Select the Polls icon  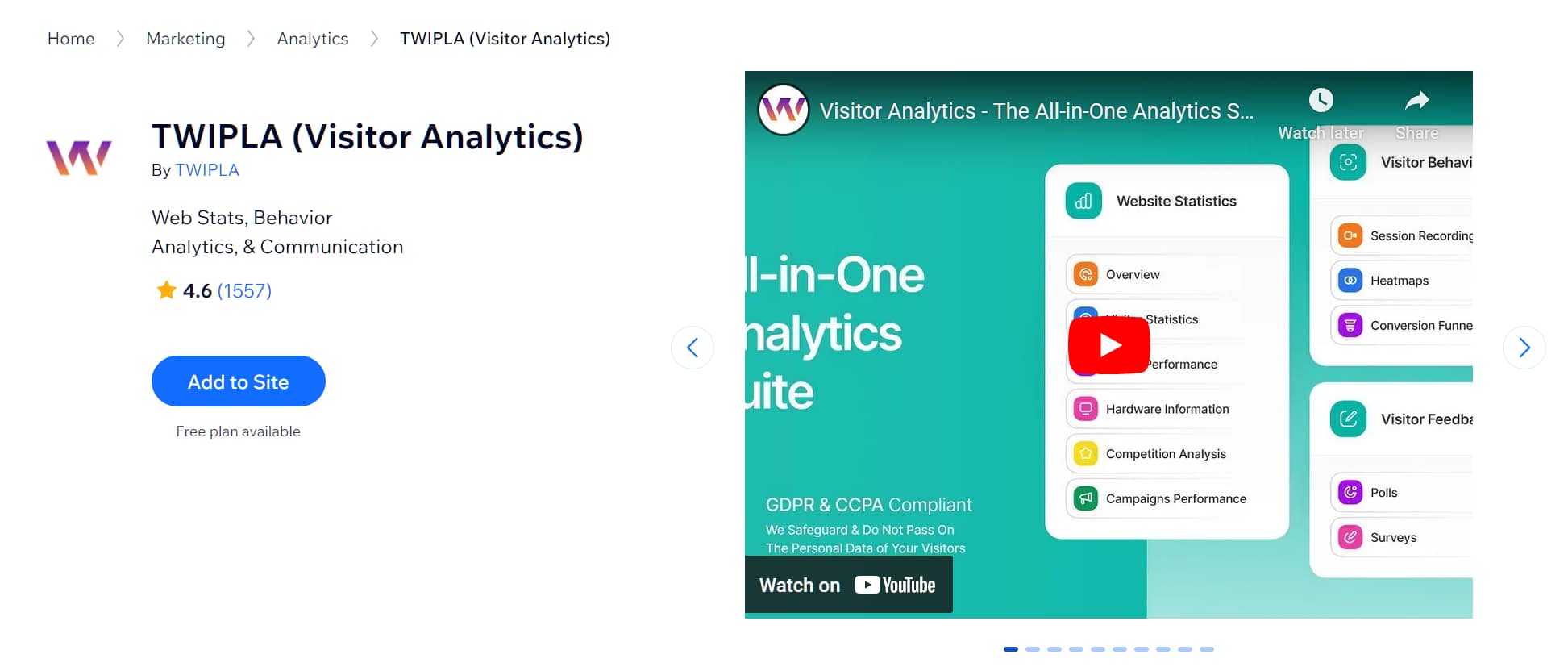pyautogui.click(x=1350, y=492)
